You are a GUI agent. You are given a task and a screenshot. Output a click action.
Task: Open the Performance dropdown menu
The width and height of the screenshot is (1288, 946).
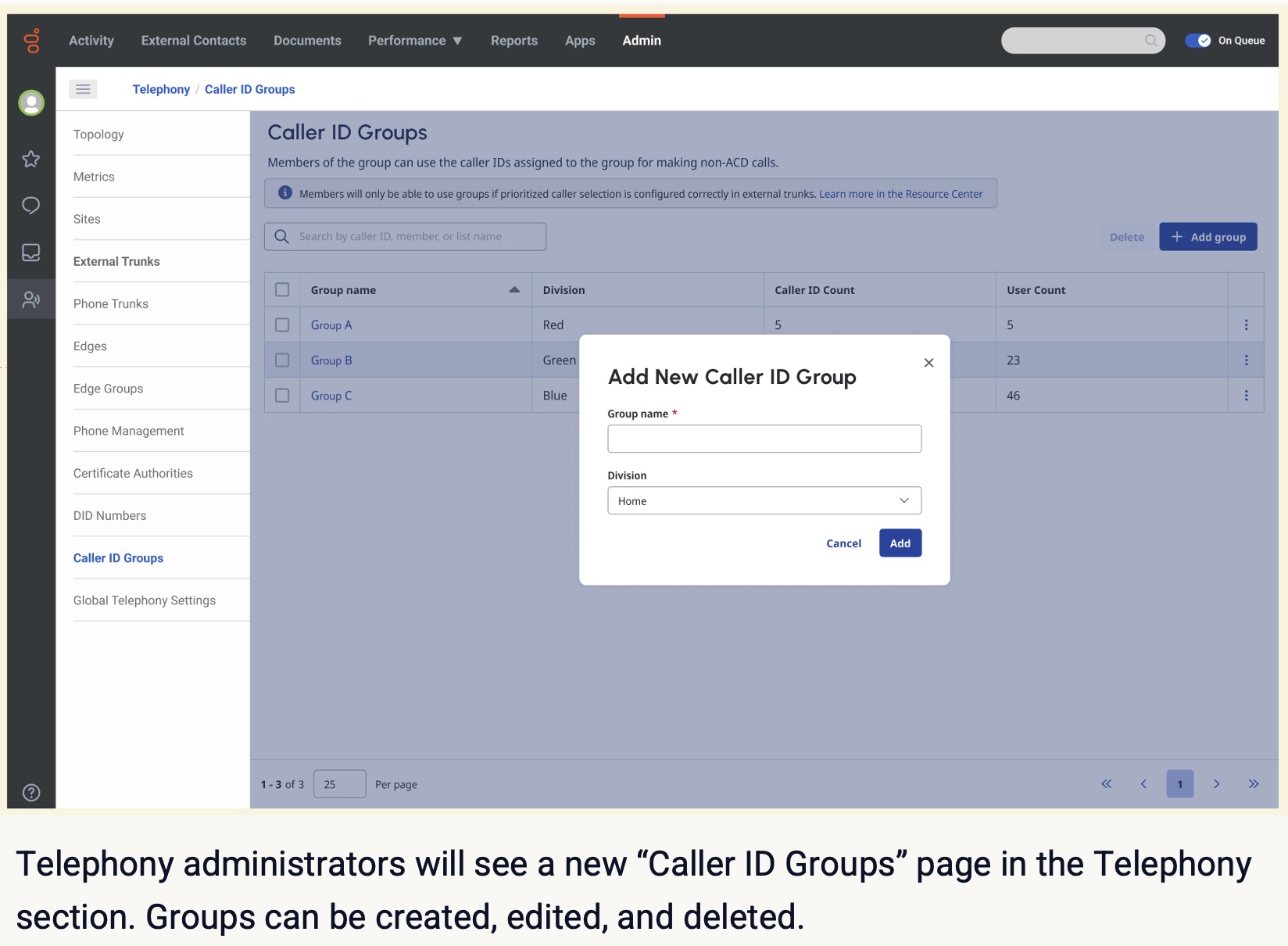click(415, 41)
